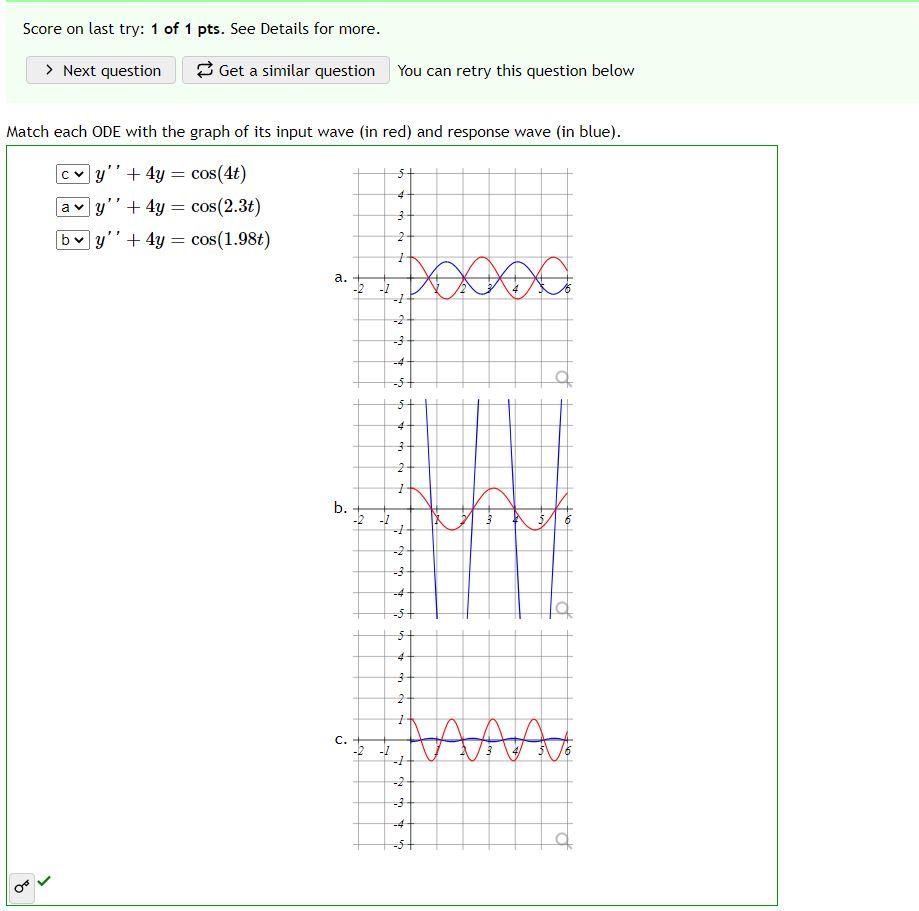
Task: Click the Next question button
Action: point(100,71)
